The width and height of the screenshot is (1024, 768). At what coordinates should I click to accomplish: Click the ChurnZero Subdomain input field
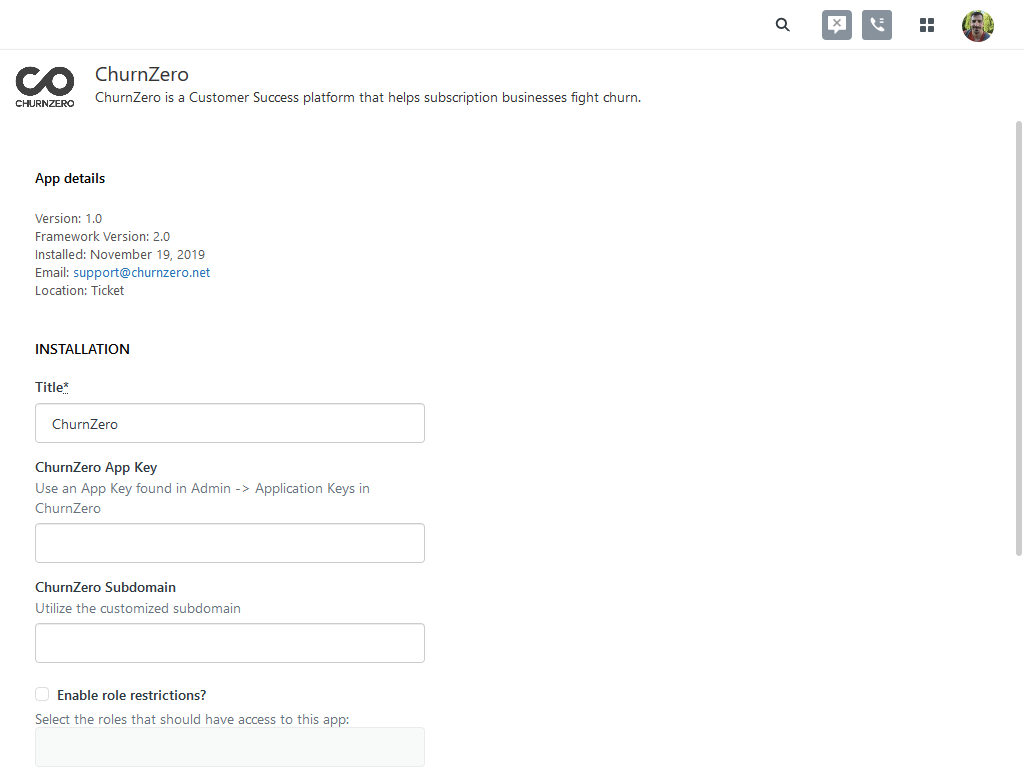(230, 642)
